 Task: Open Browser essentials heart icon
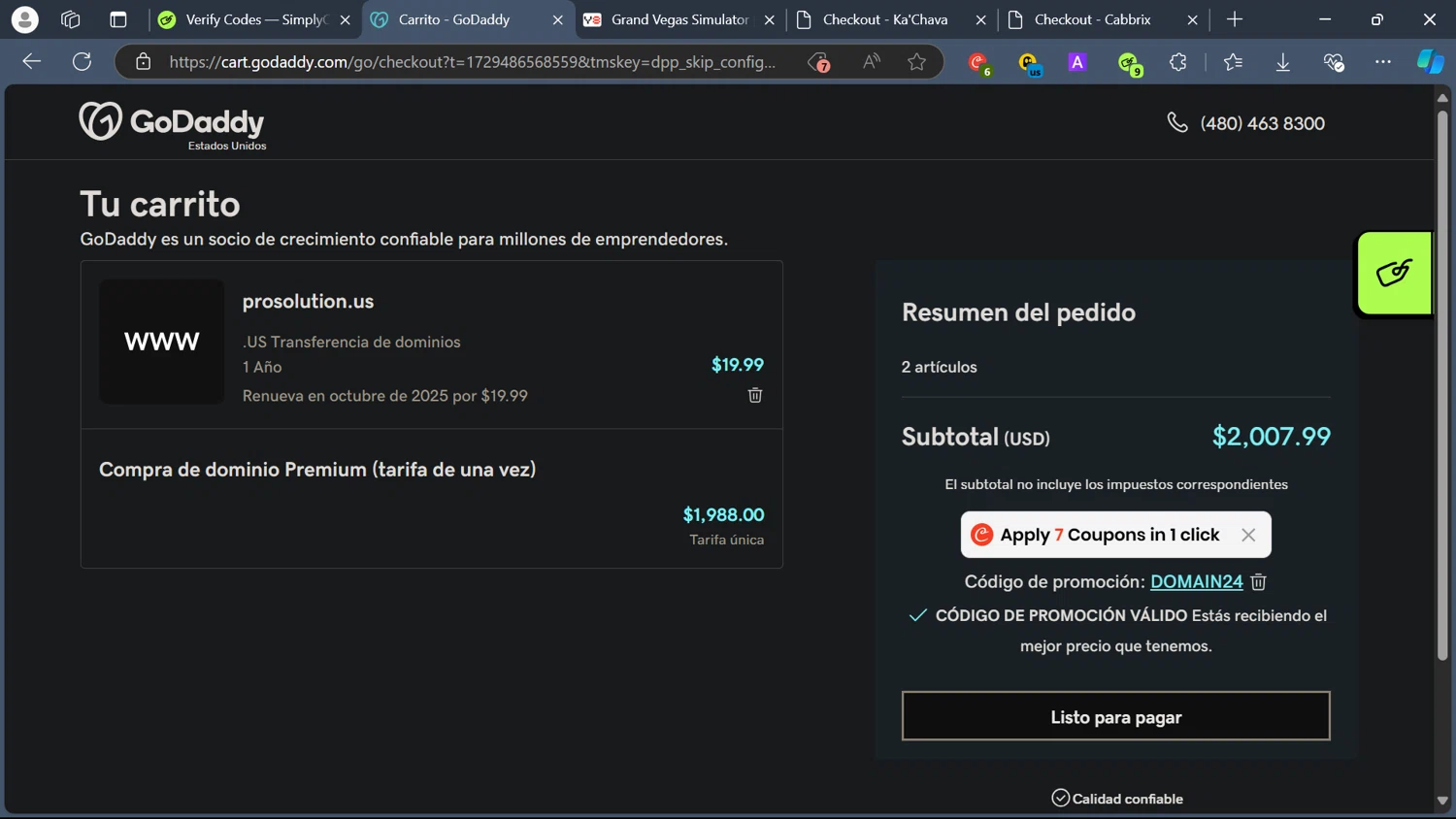[1334, 62]
